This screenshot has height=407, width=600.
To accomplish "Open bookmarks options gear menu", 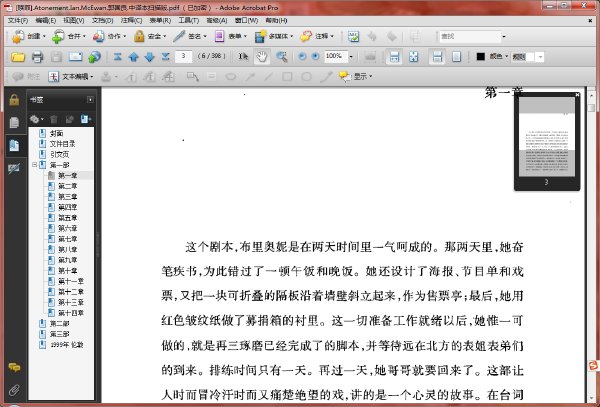I will pos(37,119).
